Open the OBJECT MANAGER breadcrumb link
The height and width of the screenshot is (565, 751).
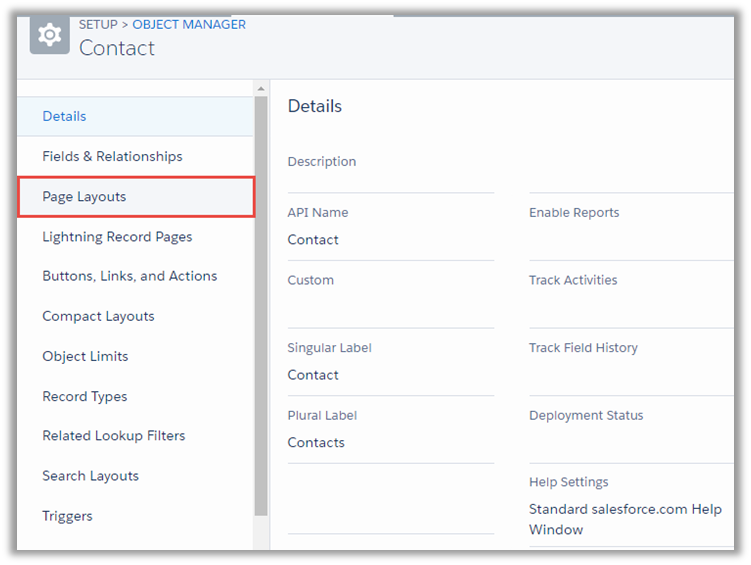point(189,24)
